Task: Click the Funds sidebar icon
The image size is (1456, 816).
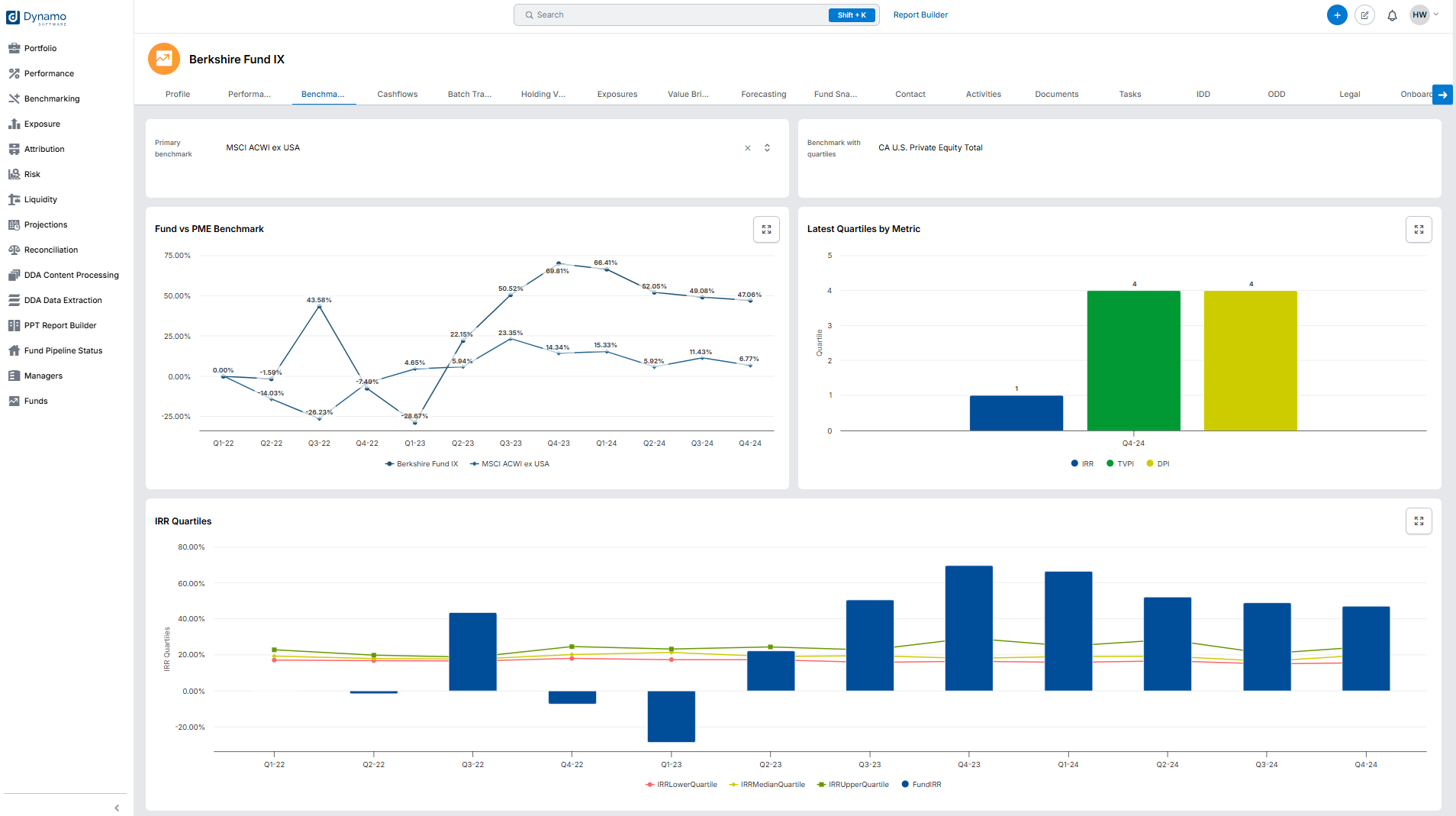Action: point(14,401)
